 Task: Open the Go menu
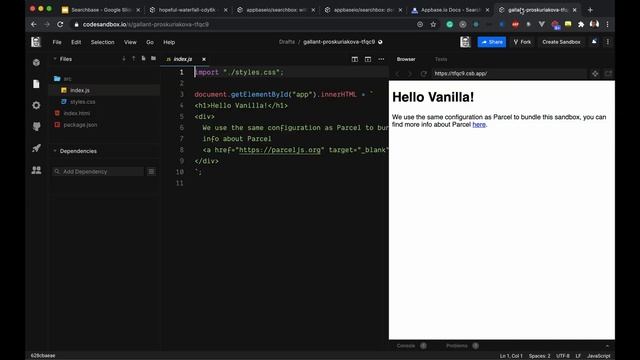pyautogui.click(x=150, y=42)
